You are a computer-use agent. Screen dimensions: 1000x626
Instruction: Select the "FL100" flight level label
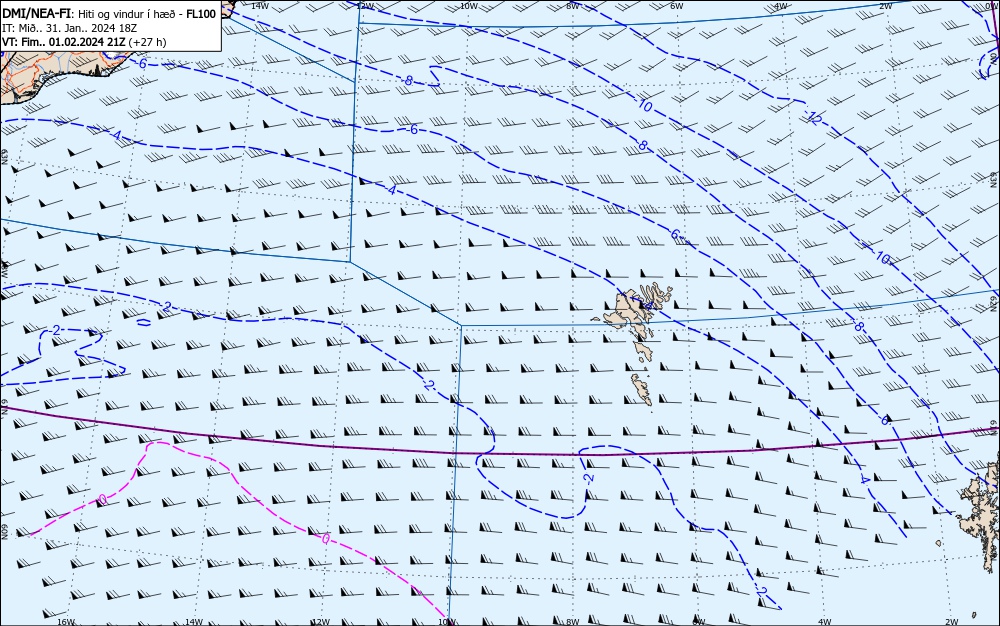201,13
